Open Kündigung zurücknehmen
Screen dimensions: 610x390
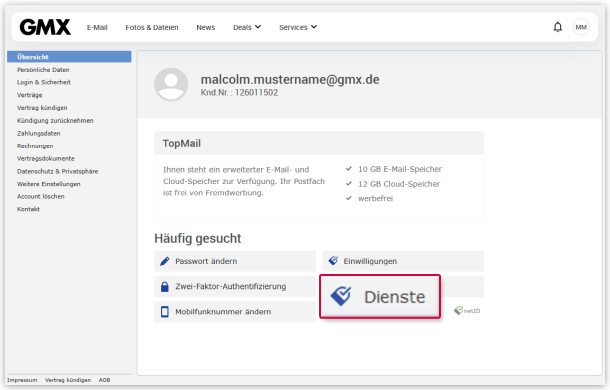click(55, 121)
